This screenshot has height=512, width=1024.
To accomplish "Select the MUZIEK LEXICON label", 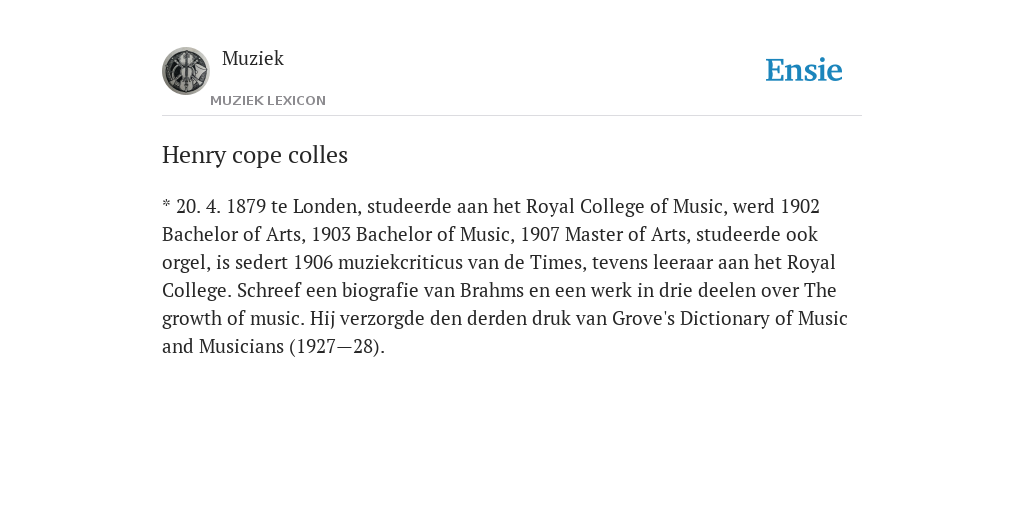I will tap(268, 101).
